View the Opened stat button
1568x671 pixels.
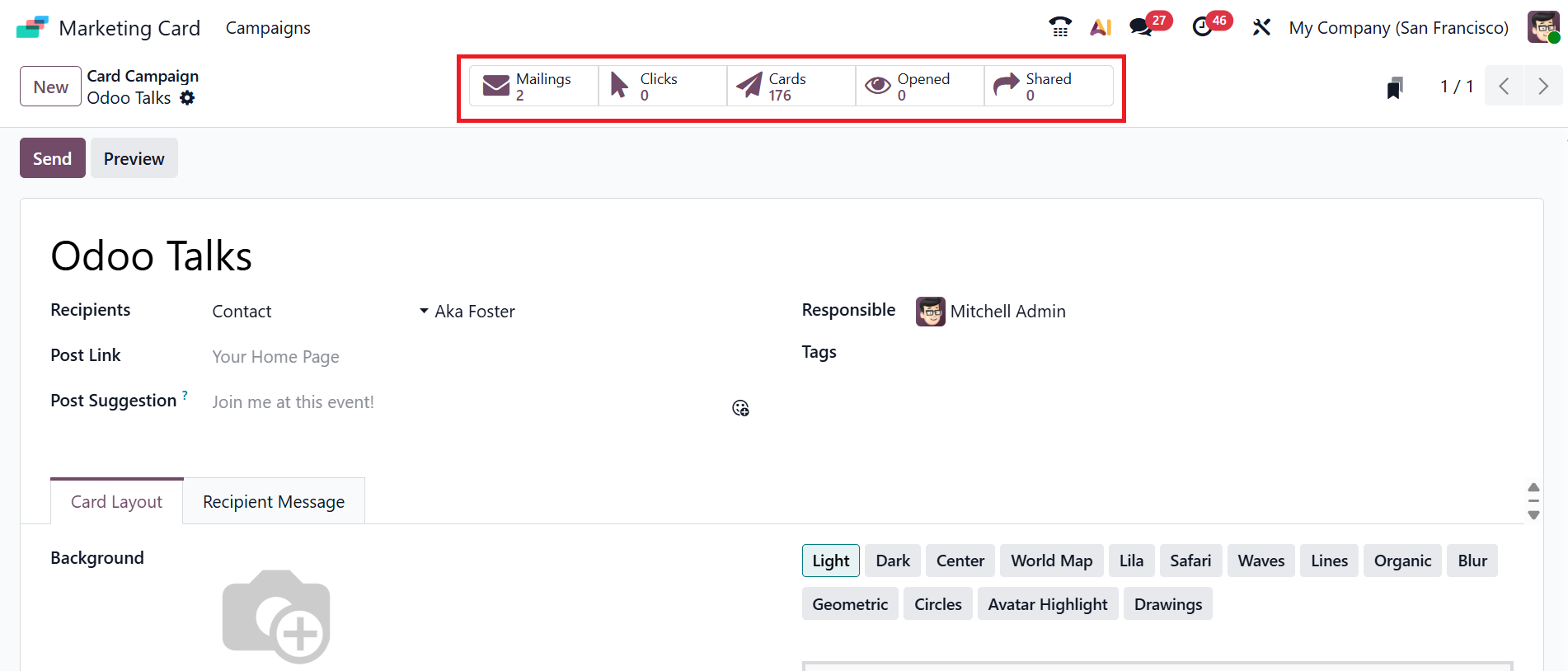coord(920,86)
